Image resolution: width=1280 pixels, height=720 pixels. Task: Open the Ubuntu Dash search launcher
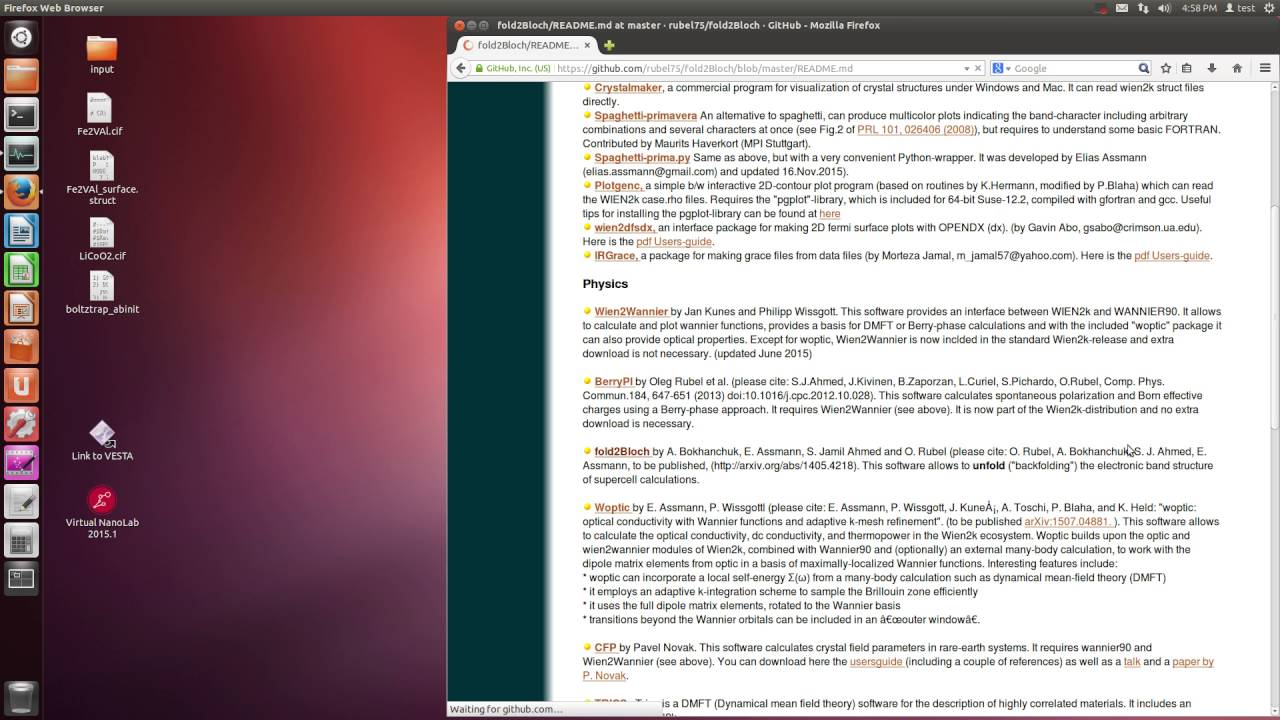(21, 38)
